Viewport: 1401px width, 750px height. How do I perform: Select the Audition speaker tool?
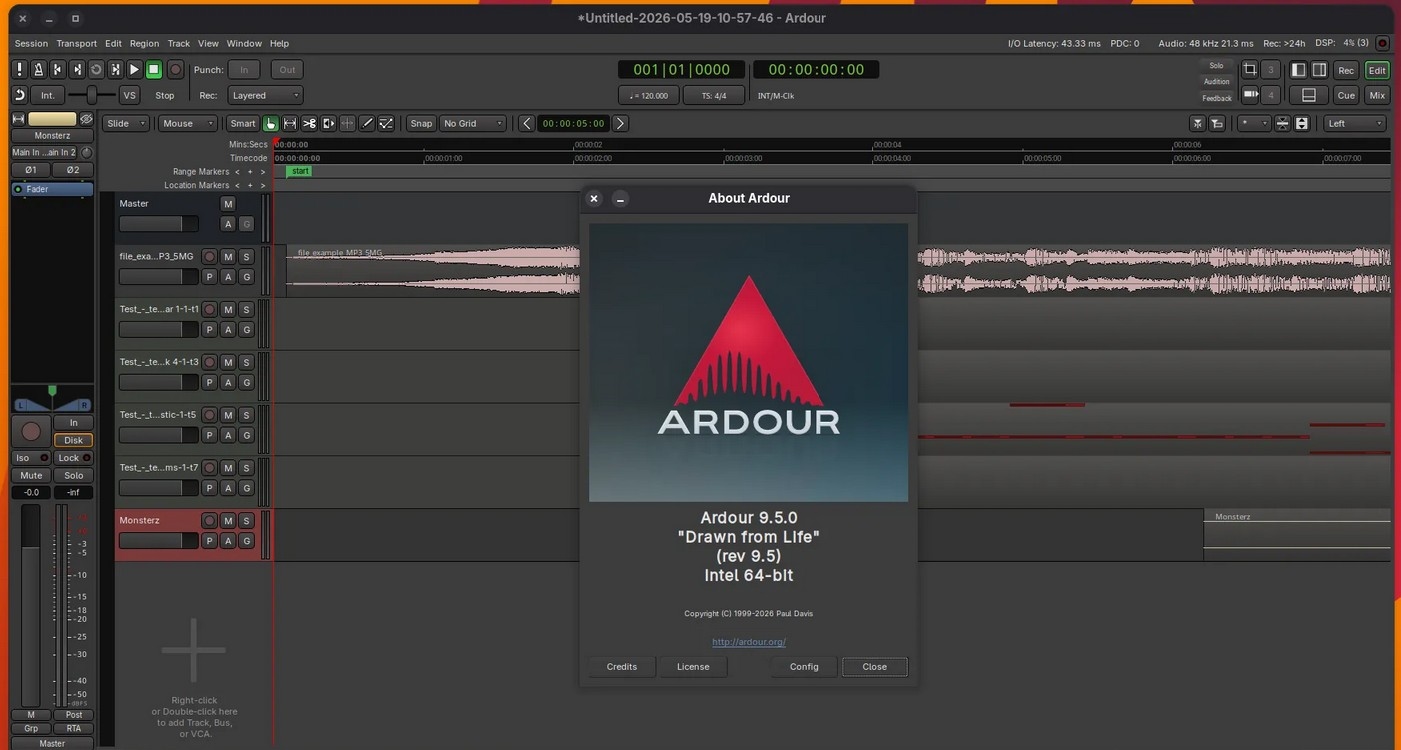pyautogui.click(x=328, y=123)
